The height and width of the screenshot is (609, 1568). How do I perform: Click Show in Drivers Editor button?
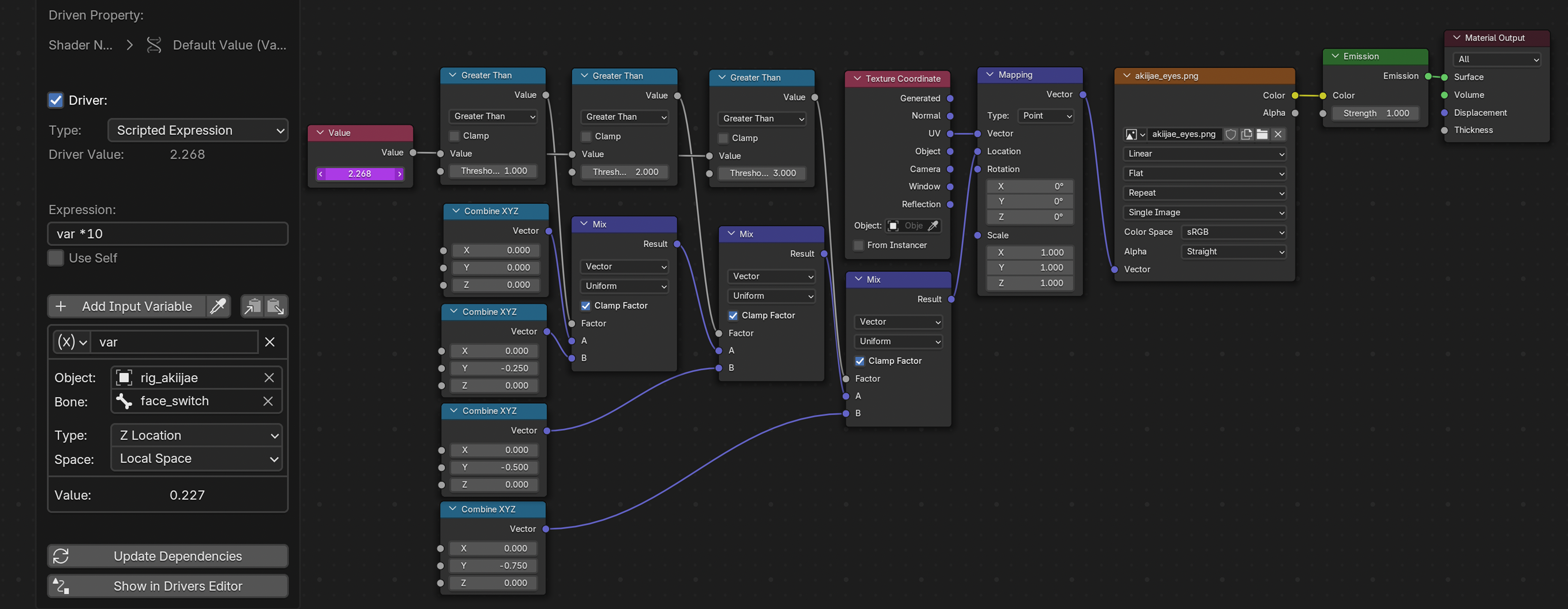tap(168, 586)
